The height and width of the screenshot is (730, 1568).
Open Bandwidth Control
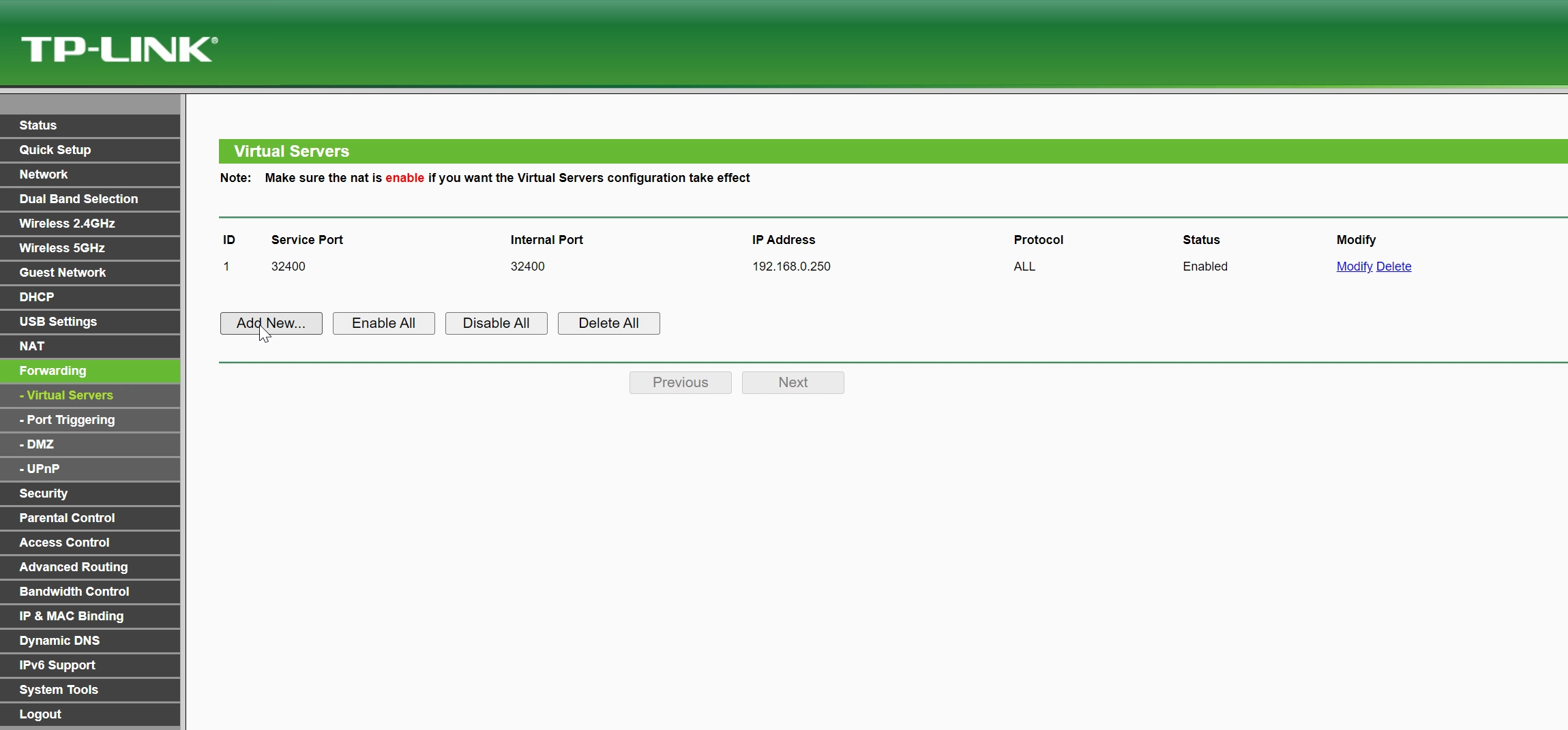[x=90, y=592]
